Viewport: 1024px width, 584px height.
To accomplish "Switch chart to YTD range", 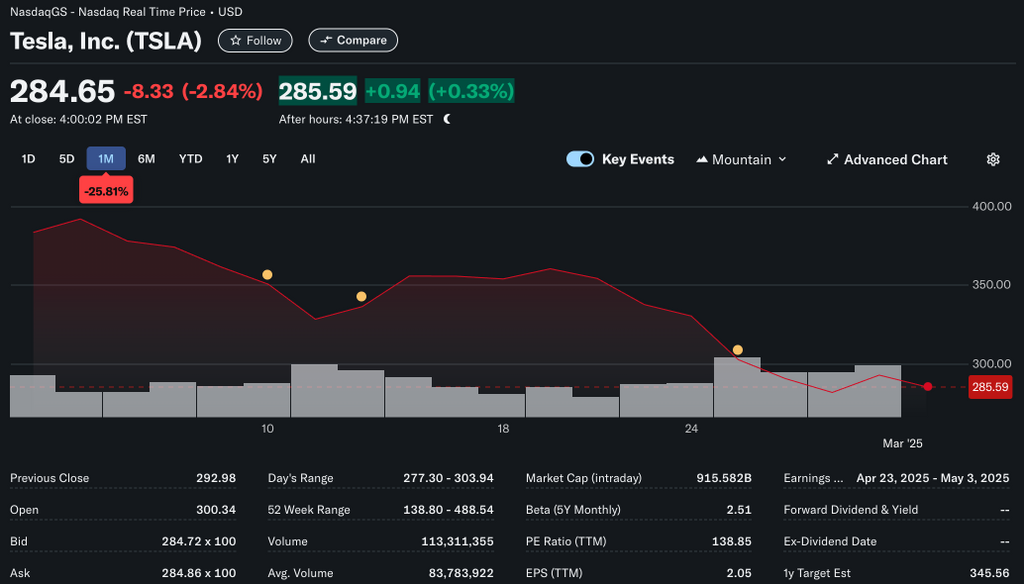I will [x=190, y=159].
